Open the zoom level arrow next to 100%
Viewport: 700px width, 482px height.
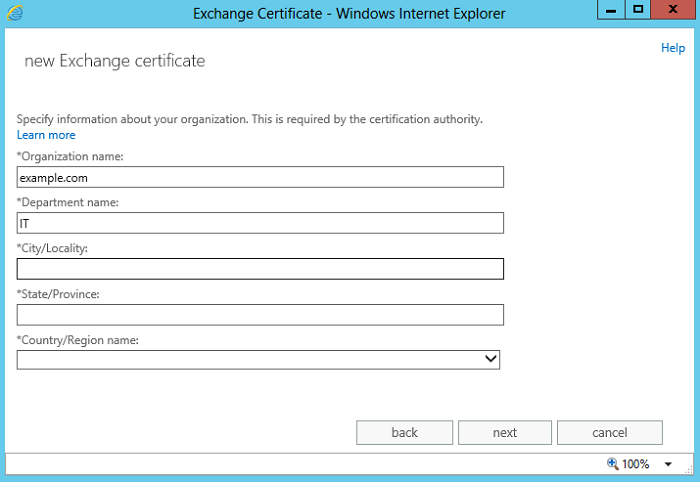pos(668,464)
